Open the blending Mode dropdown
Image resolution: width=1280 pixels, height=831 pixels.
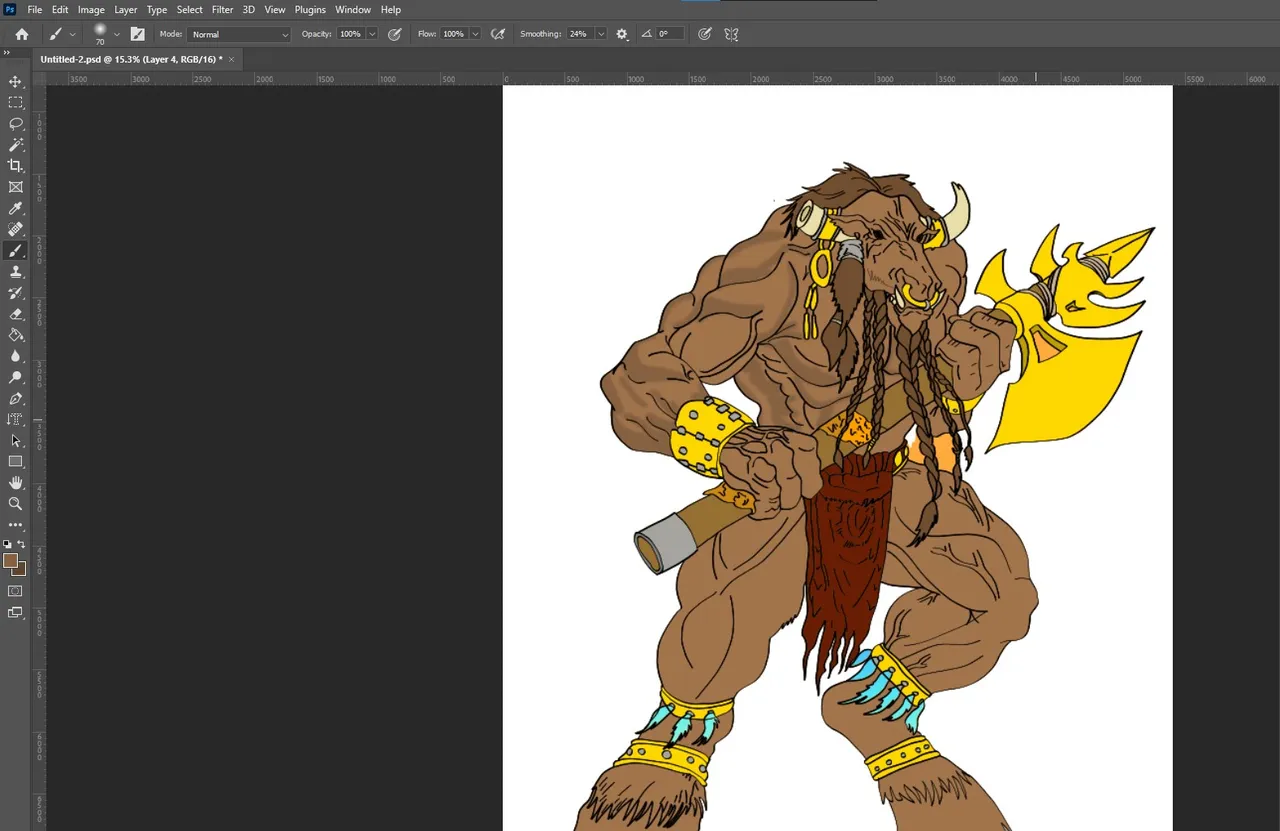click(239, 34)
